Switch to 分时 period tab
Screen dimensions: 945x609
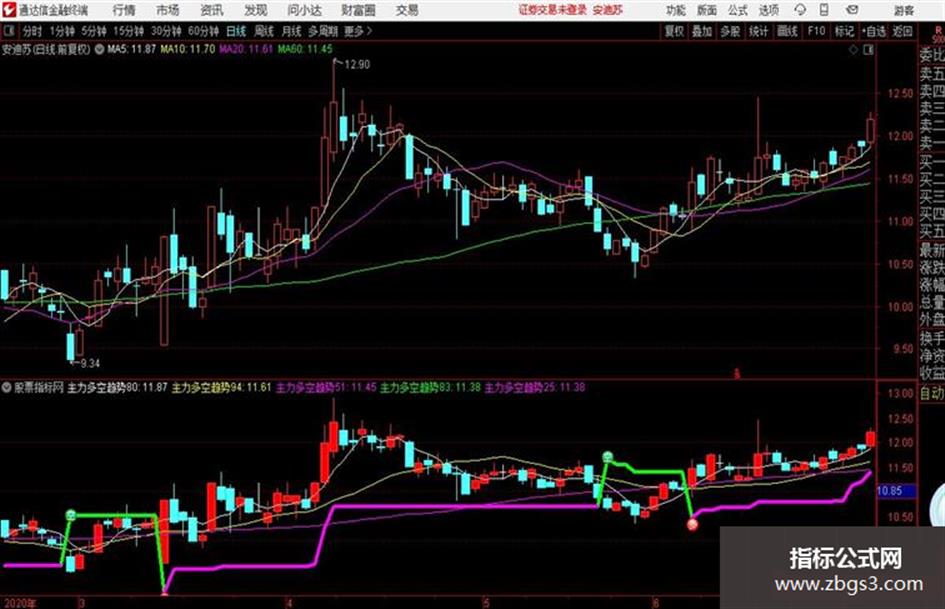(x=32, y=31)
